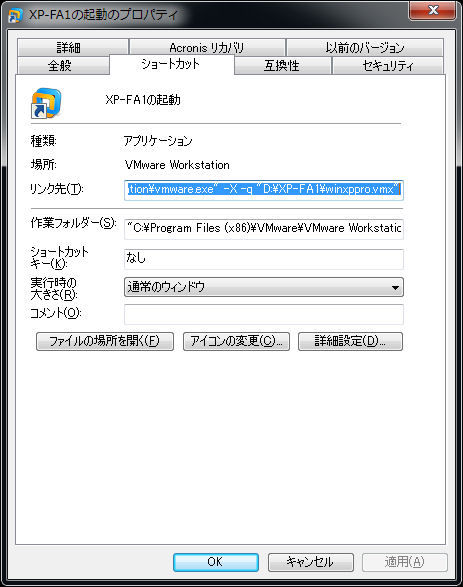Open 詳細設定 advanced settings

coord(350,341)
